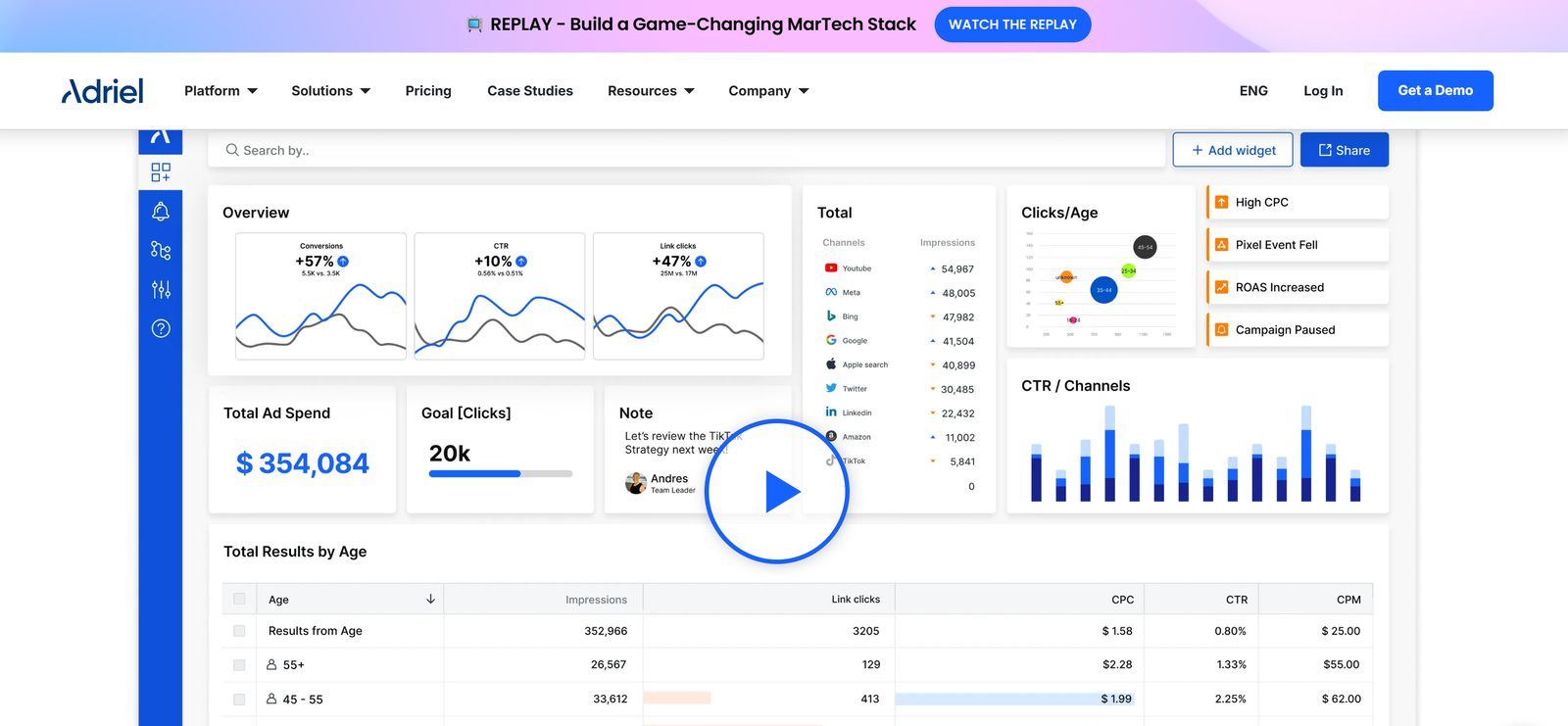Click the CPC column header
Viewport: 1568px width, 726px height.
pyautogui.click(x=1123, y=600)
